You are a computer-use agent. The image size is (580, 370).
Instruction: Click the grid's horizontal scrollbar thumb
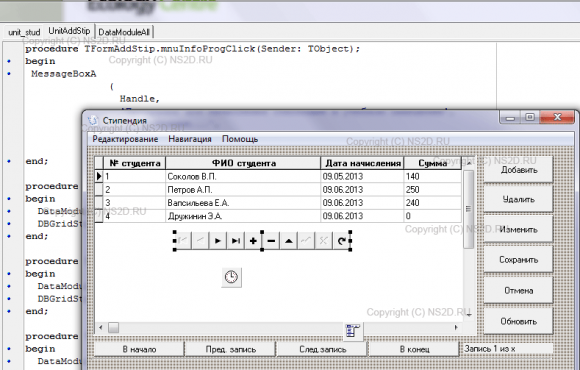[114, 327]
